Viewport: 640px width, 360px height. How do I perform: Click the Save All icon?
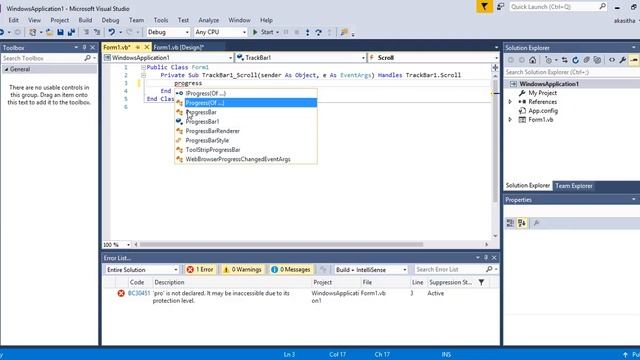pyautogui.click(x=71, y=32)
